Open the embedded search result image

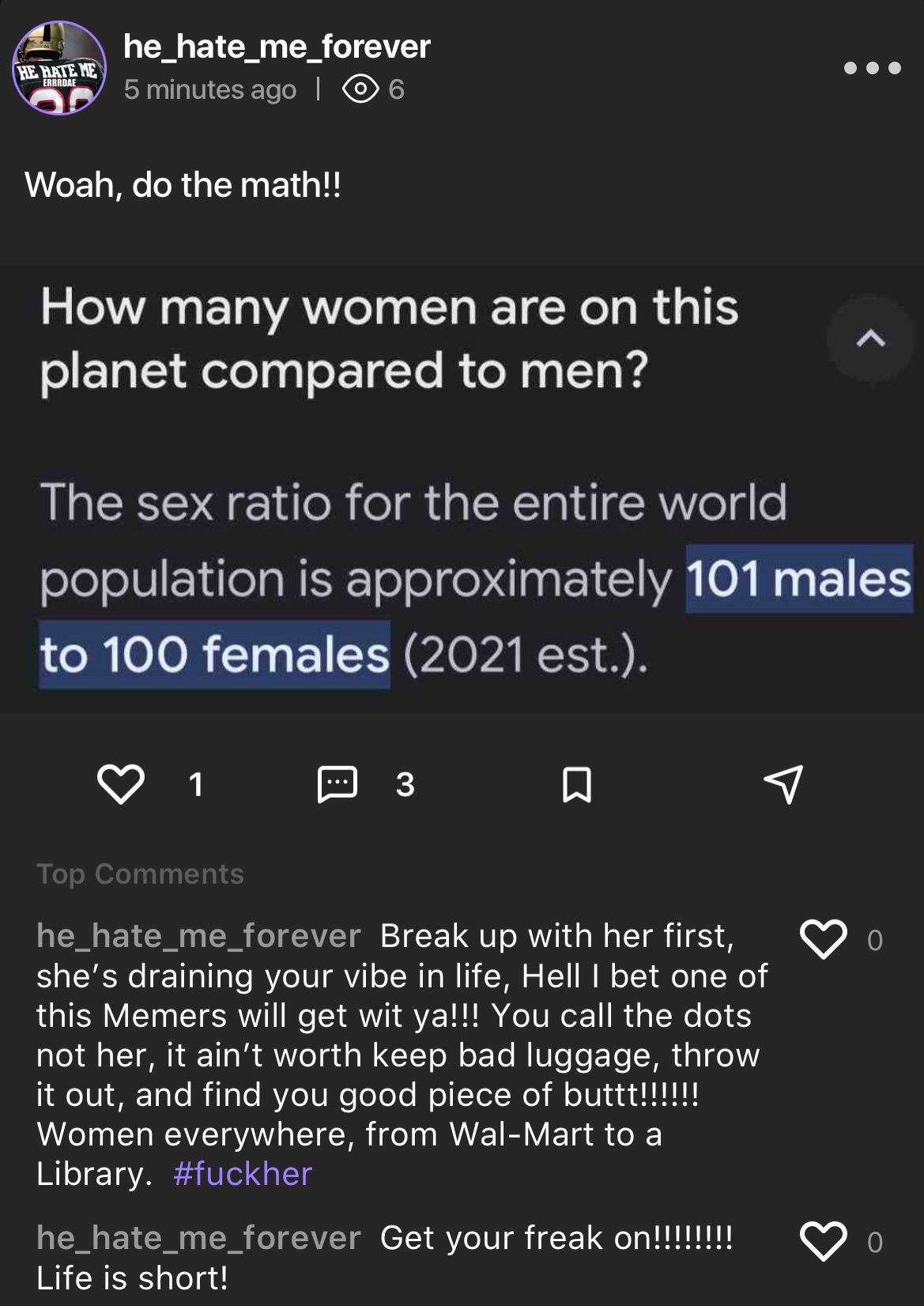(x=462, y=489)
